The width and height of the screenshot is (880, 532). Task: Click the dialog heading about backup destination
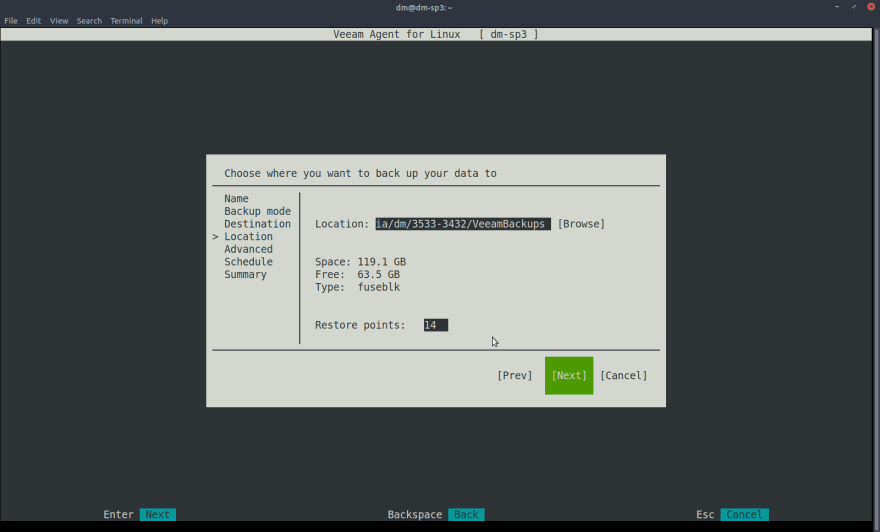360,173
